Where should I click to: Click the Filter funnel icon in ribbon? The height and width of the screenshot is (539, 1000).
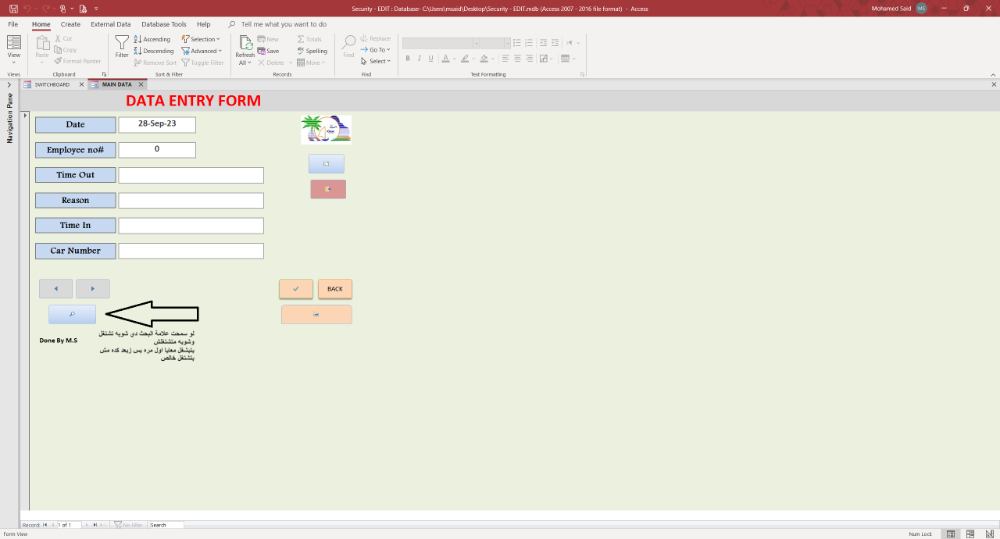click(x=122, y=43)
